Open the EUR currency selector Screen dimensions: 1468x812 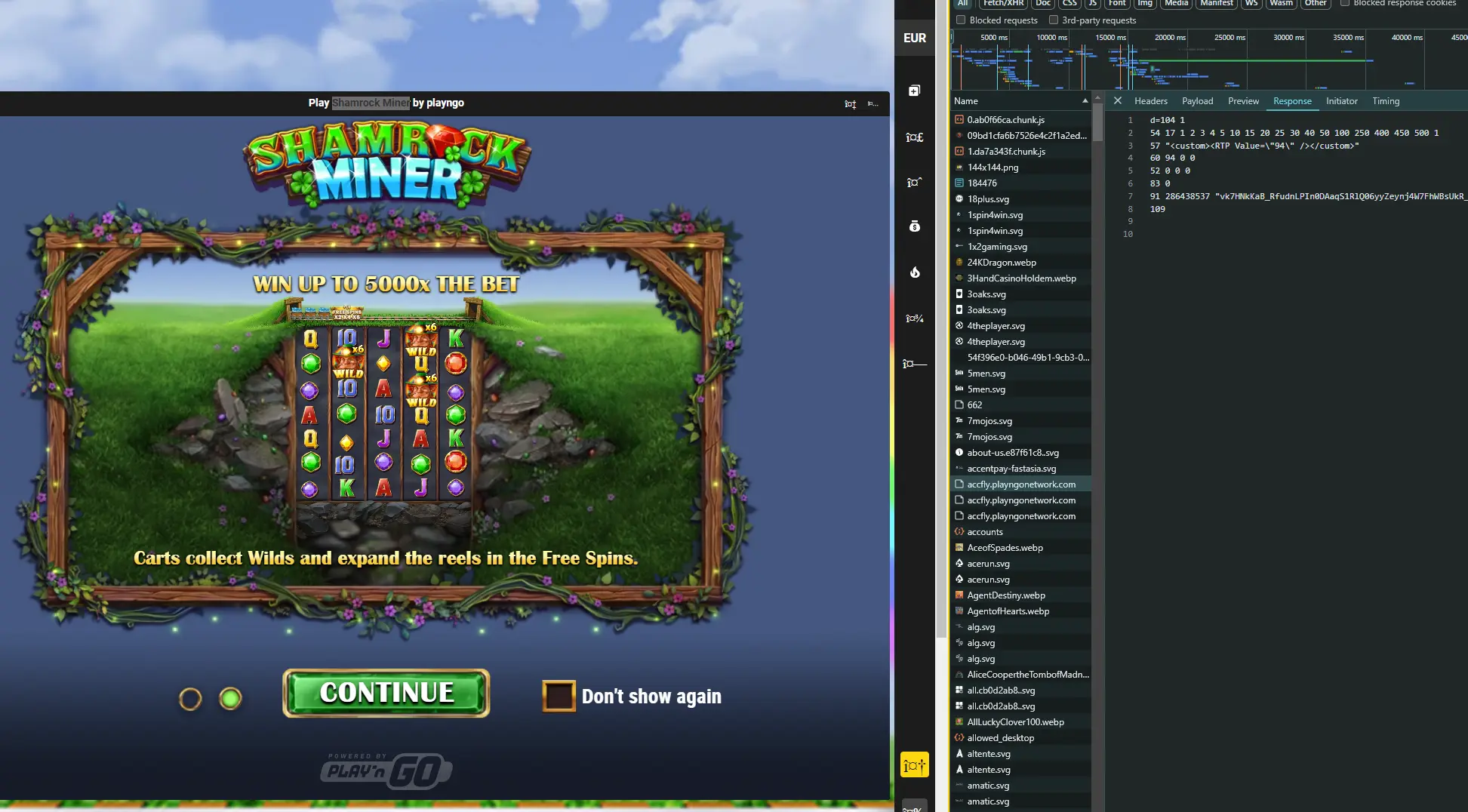click(x=915, y=38)
